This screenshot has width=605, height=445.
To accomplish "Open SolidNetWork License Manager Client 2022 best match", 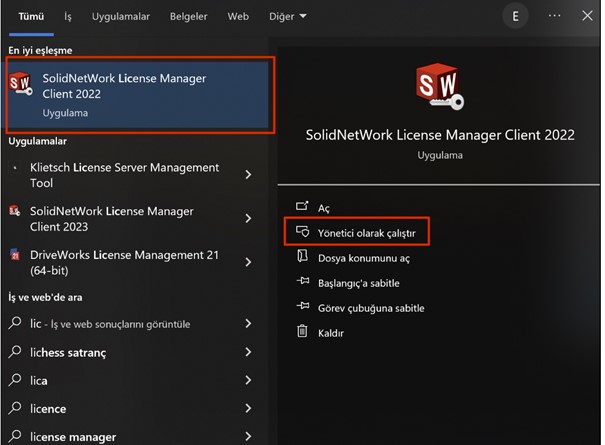I will pos(140,94).
